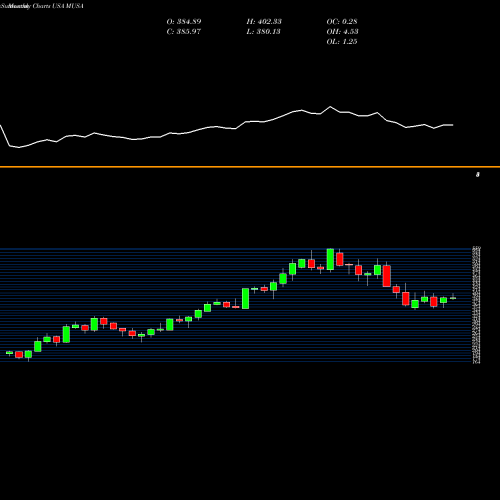Click the OH: 4.53 readout
Viewport: 500px width, 500px height.
pos(342,32)
